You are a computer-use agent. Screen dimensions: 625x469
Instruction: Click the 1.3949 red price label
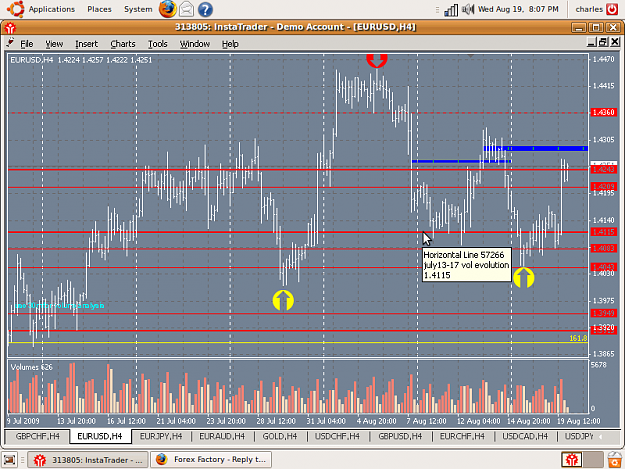[603, 313]
